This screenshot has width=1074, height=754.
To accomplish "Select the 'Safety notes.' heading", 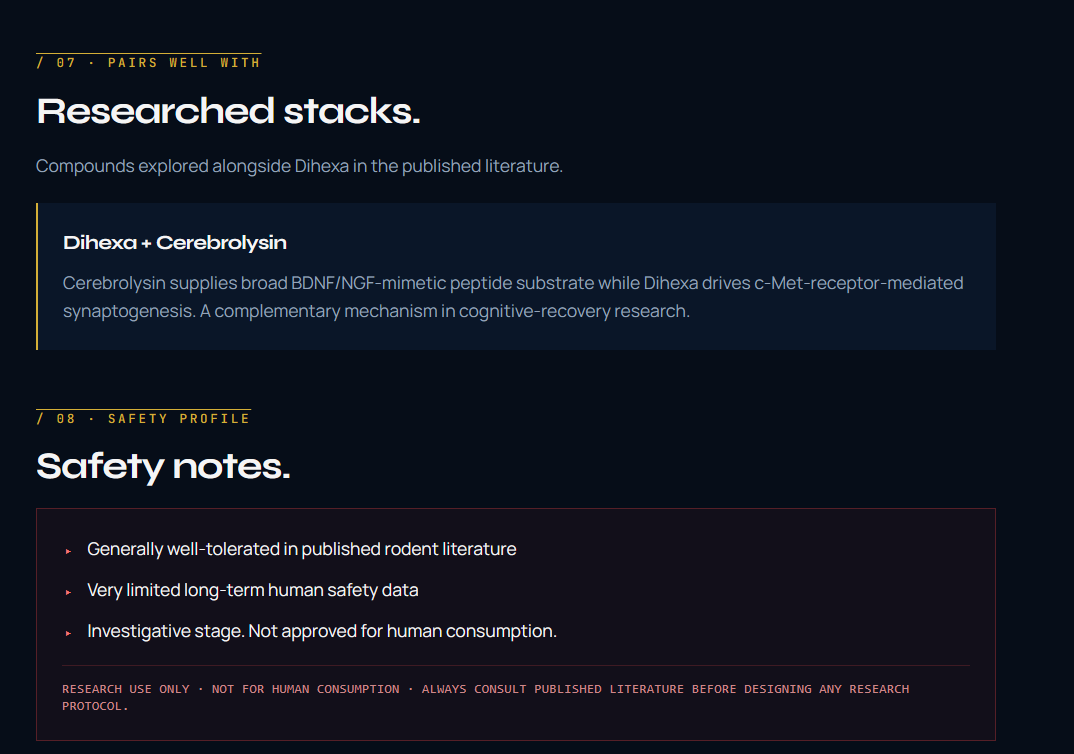I will [163, 466].
